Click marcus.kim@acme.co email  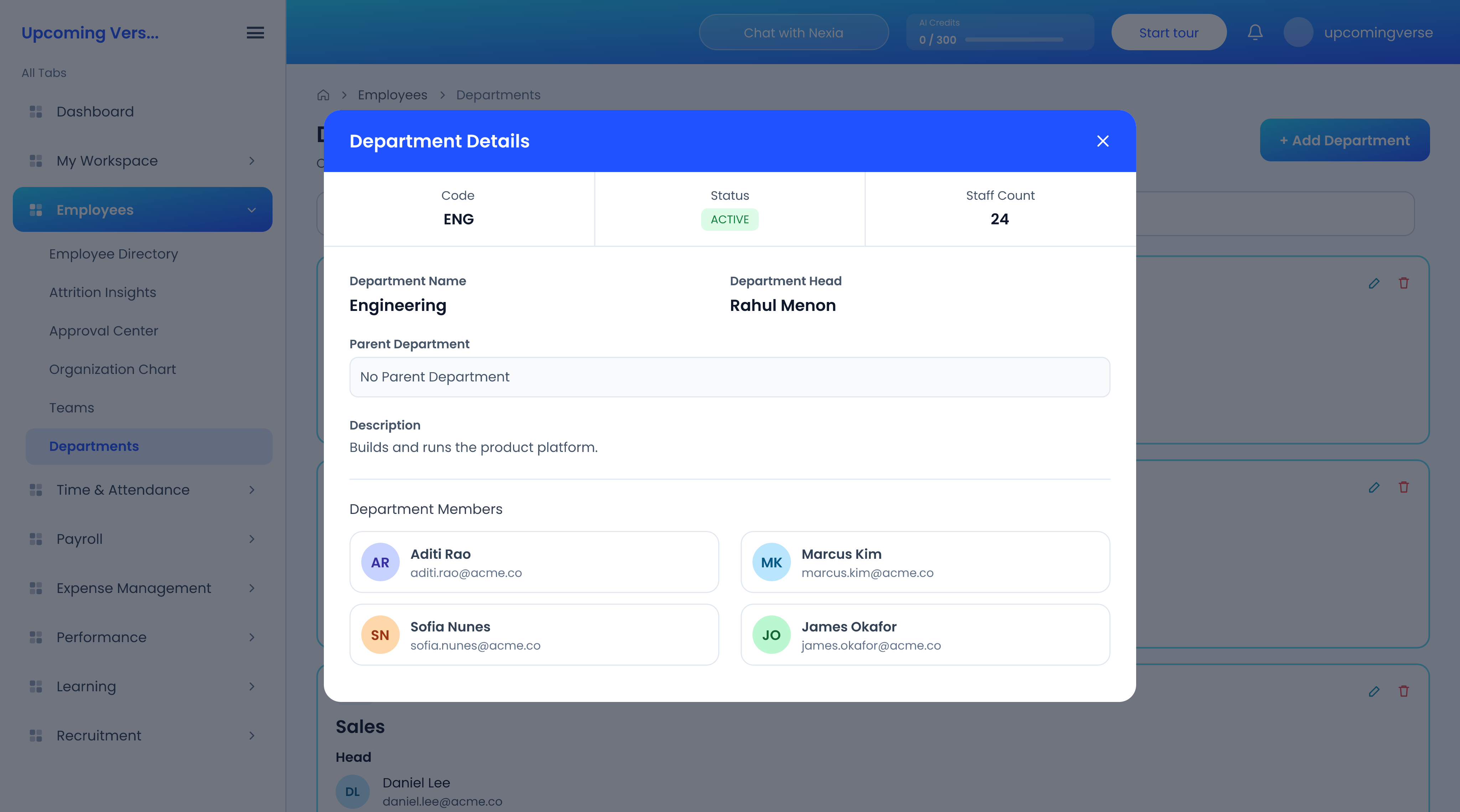click(x=867, y=573)
